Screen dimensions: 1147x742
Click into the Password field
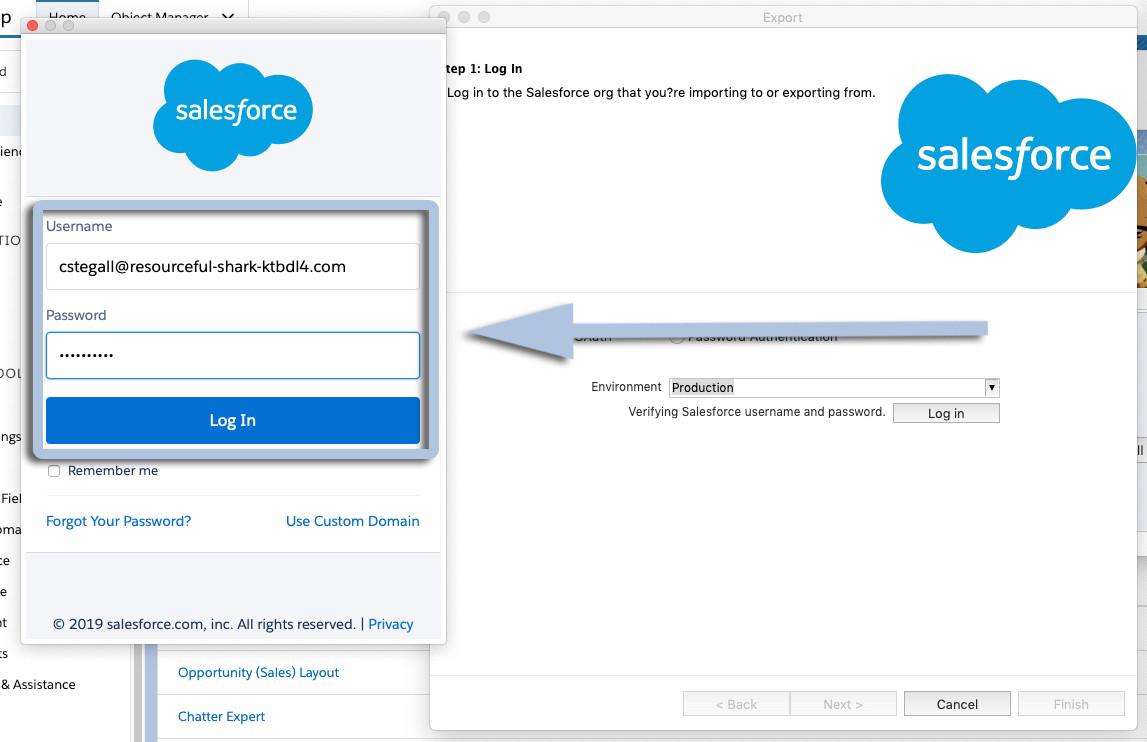[232, 355]
